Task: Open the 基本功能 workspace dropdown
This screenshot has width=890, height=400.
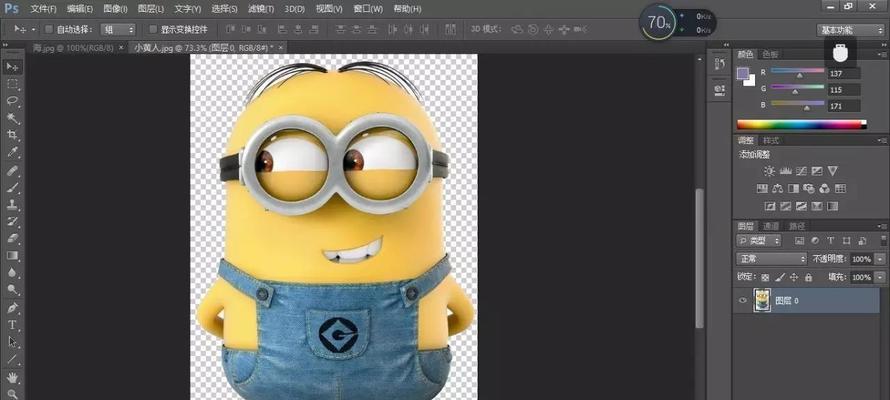Action: pyautogui.click(x=850, y=30)
